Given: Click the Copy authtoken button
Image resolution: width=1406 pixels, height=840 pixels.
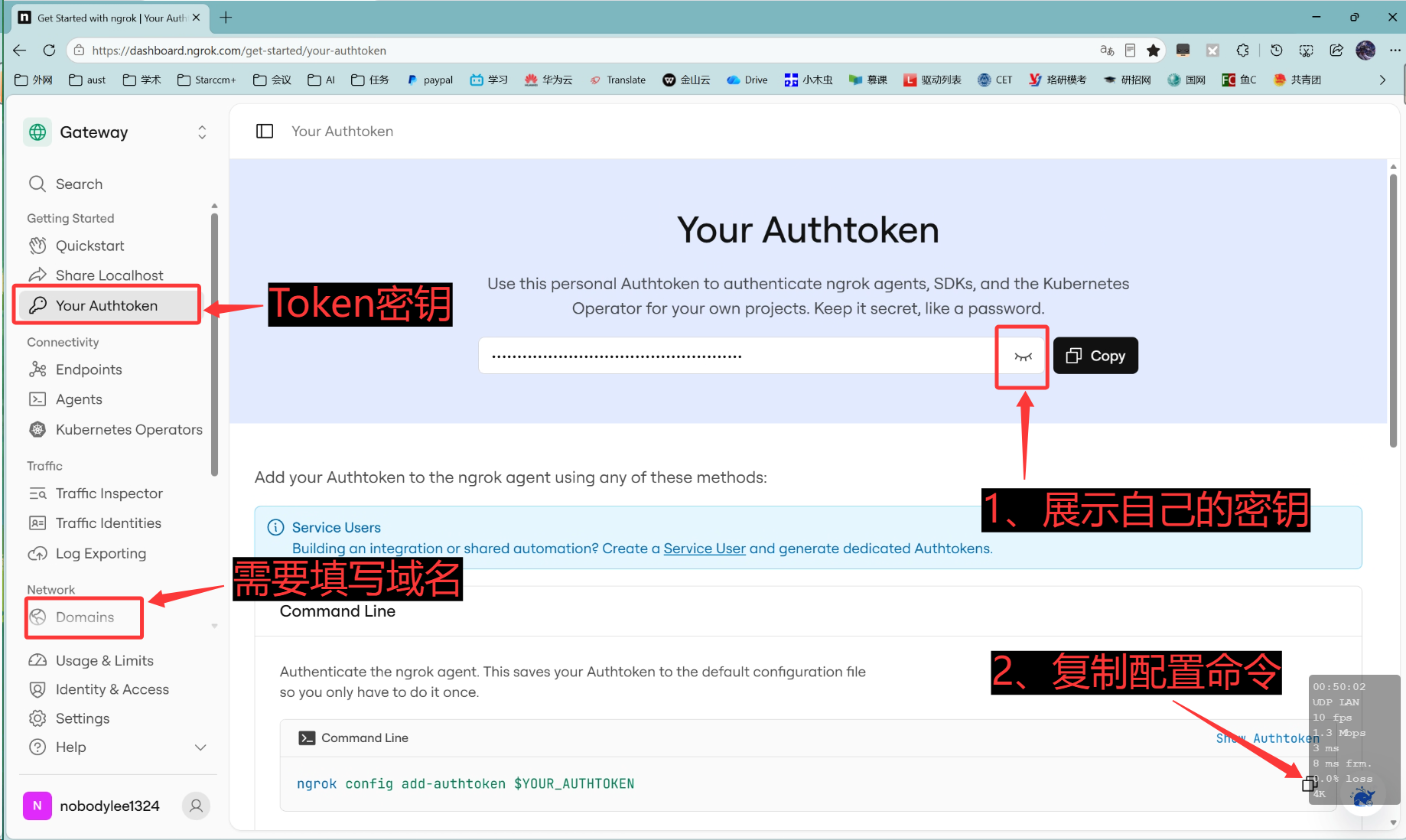Looking at the screenshot, I should pyautogui.click(x=1095, y=356).
